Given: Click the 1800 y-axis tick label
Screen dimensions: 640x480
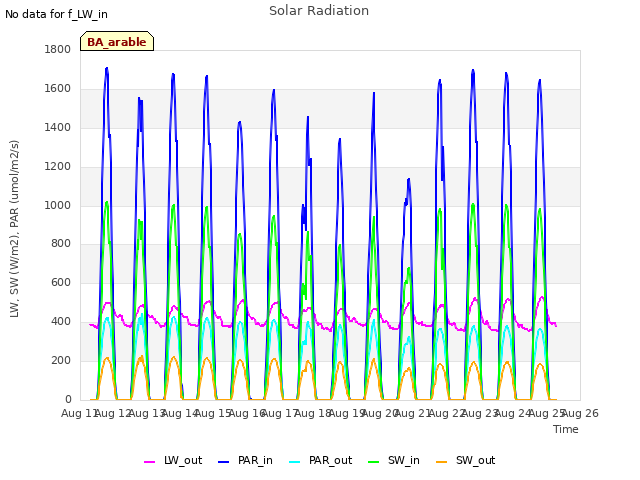Looking at the screenshot, I should click(58, 49).
